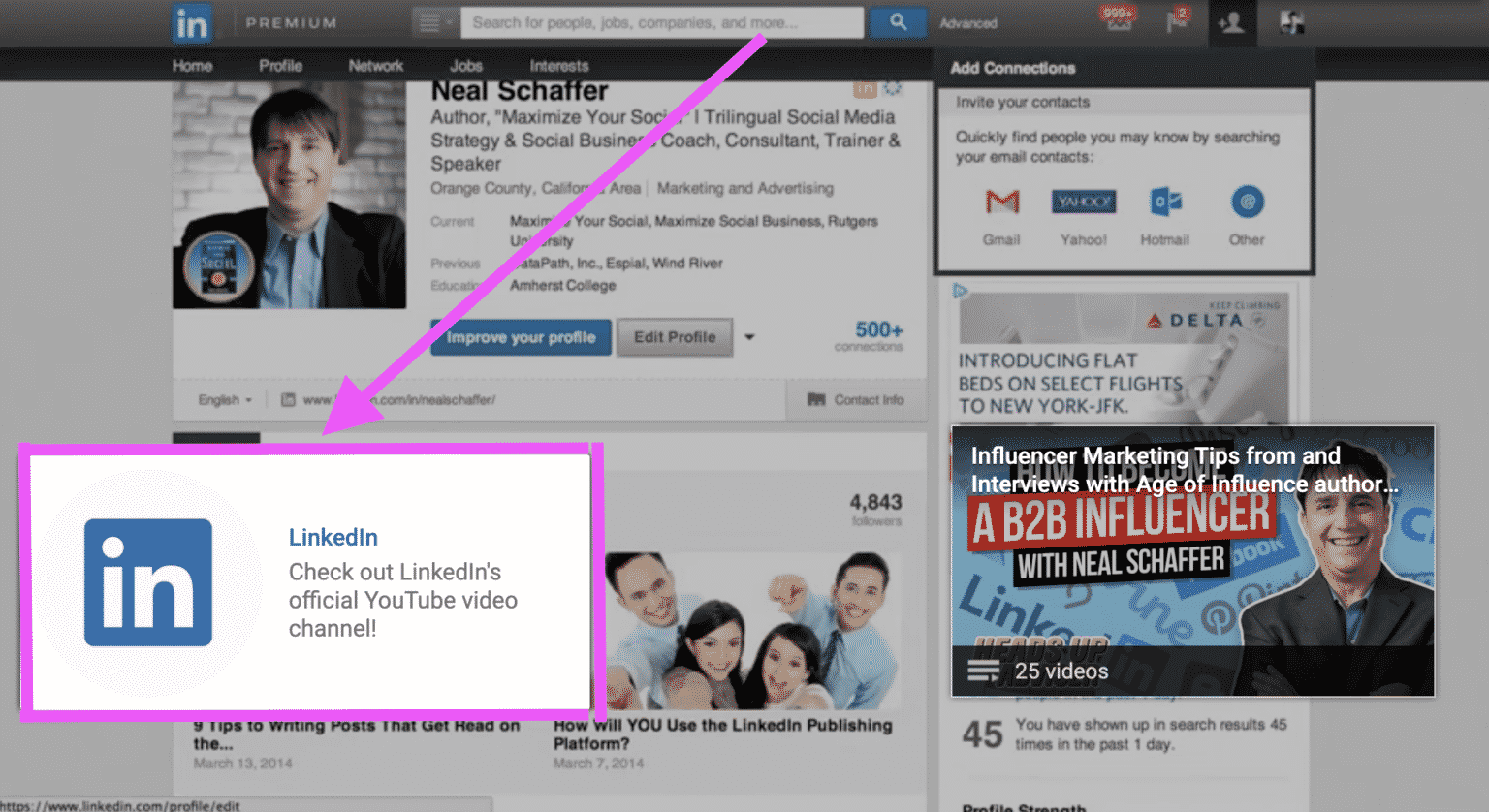Click the Add Connections person icon

pos(1232,21)
